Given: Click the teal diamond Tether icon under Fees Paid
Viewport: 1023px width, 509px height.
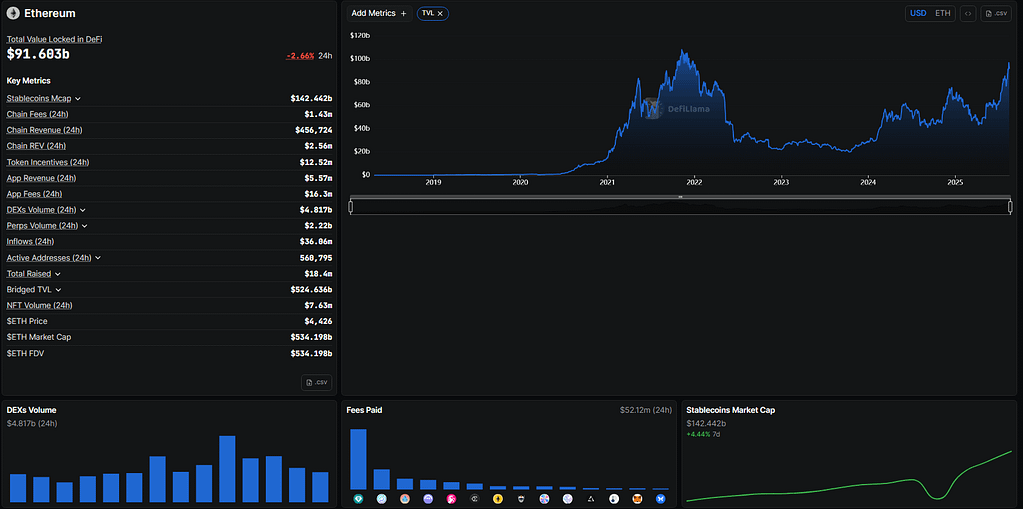Looking at the screenshot, I should [358, 499].
